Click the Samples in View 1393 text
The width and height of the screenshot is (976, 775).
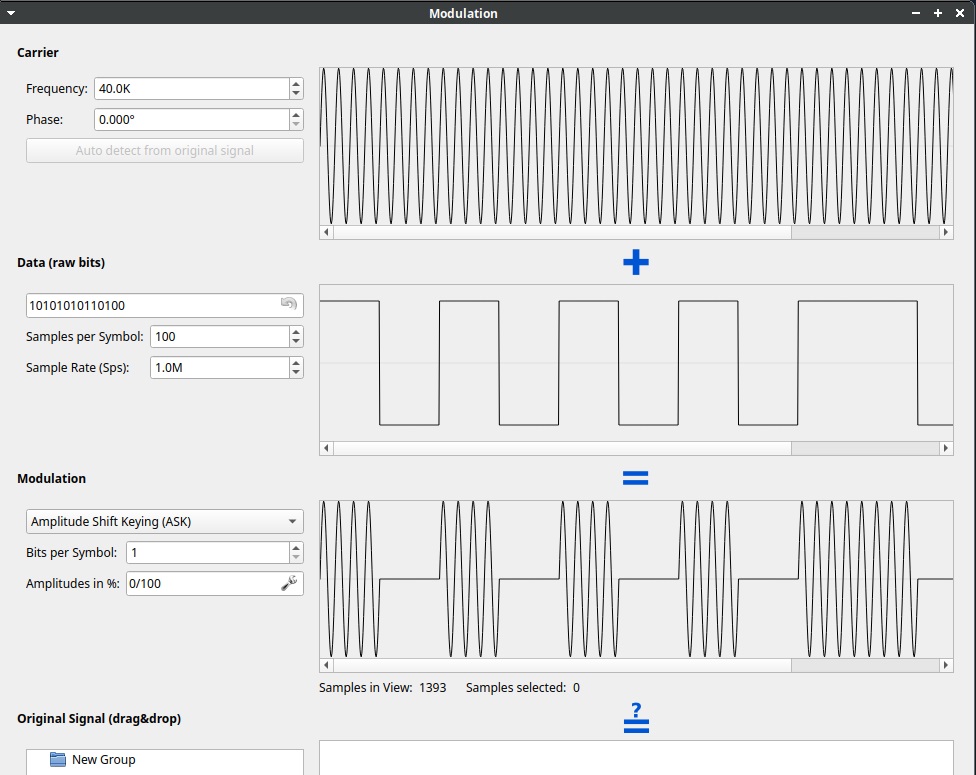coord(382,687)
